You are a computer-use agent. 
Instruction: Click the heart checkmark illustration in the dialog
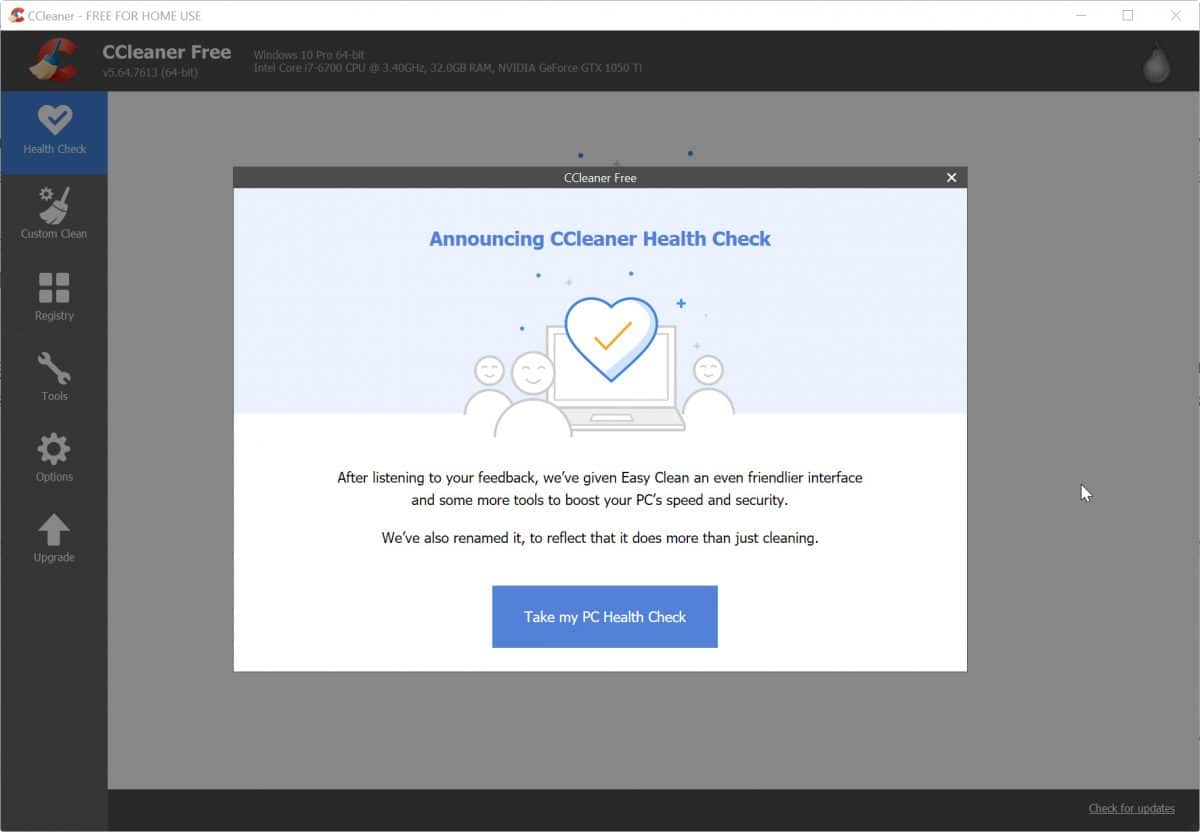point(613,340)
